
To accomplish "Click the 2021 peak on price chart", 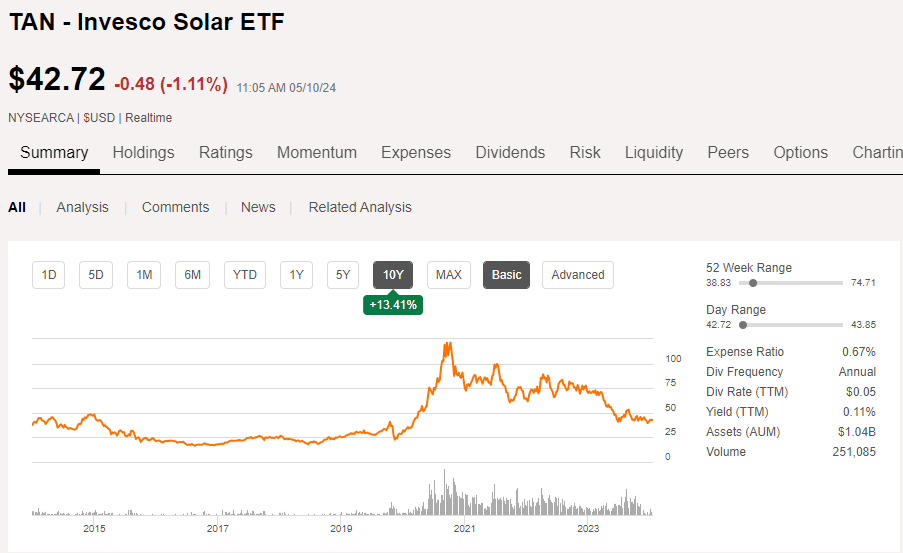I will [446, 345].
